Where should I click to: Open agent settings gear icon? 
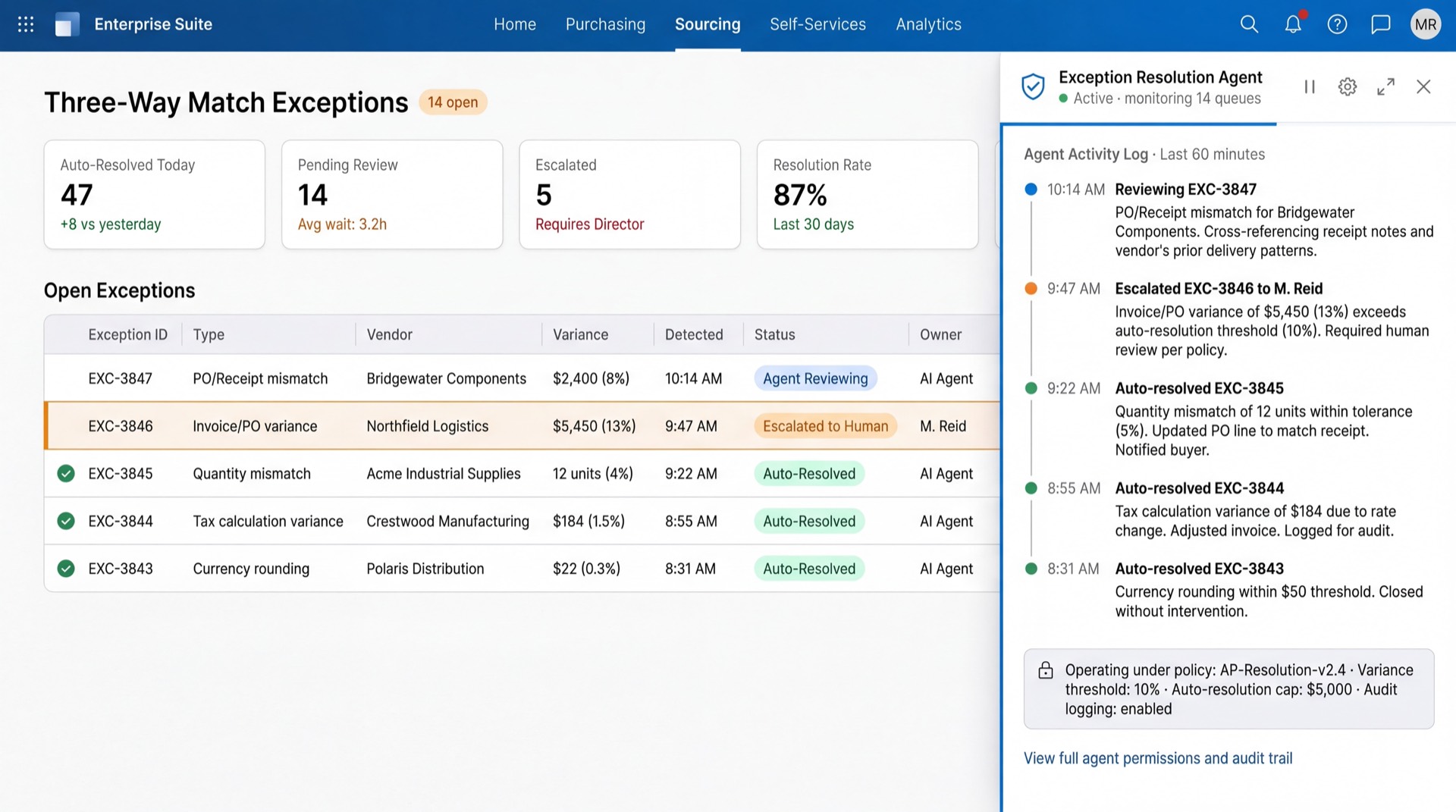pyautogui.click(x=1348, y=86)
